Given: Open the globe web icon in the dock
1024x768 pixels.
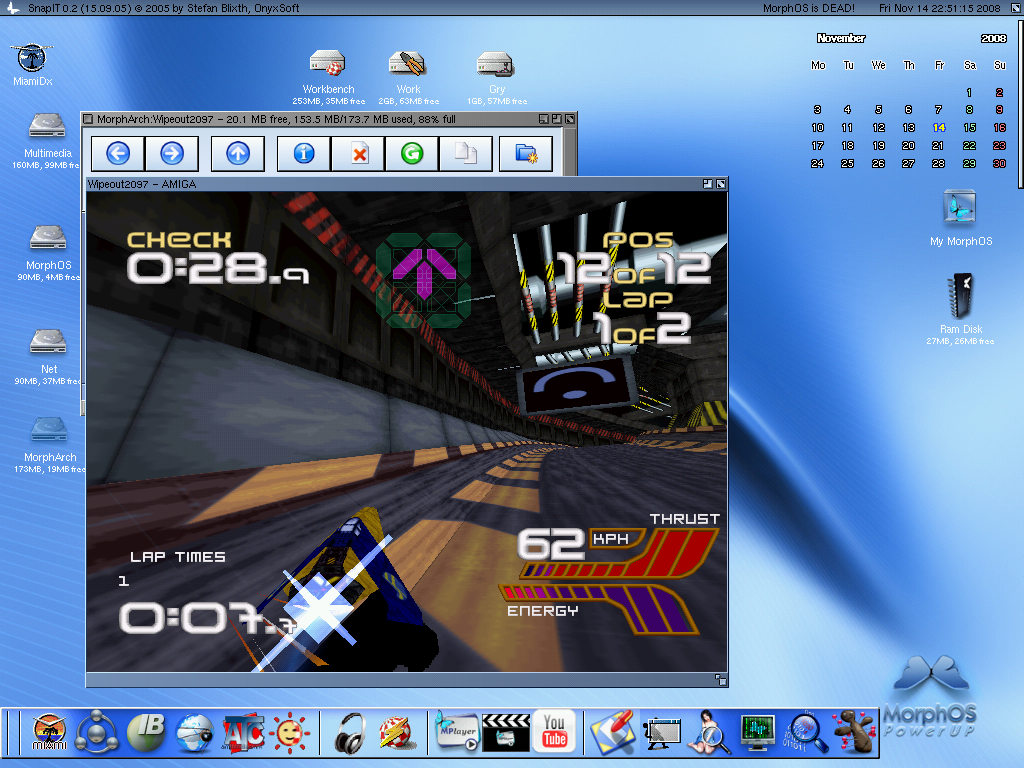Looking at the screenshot, I should [x=194, y=732].
